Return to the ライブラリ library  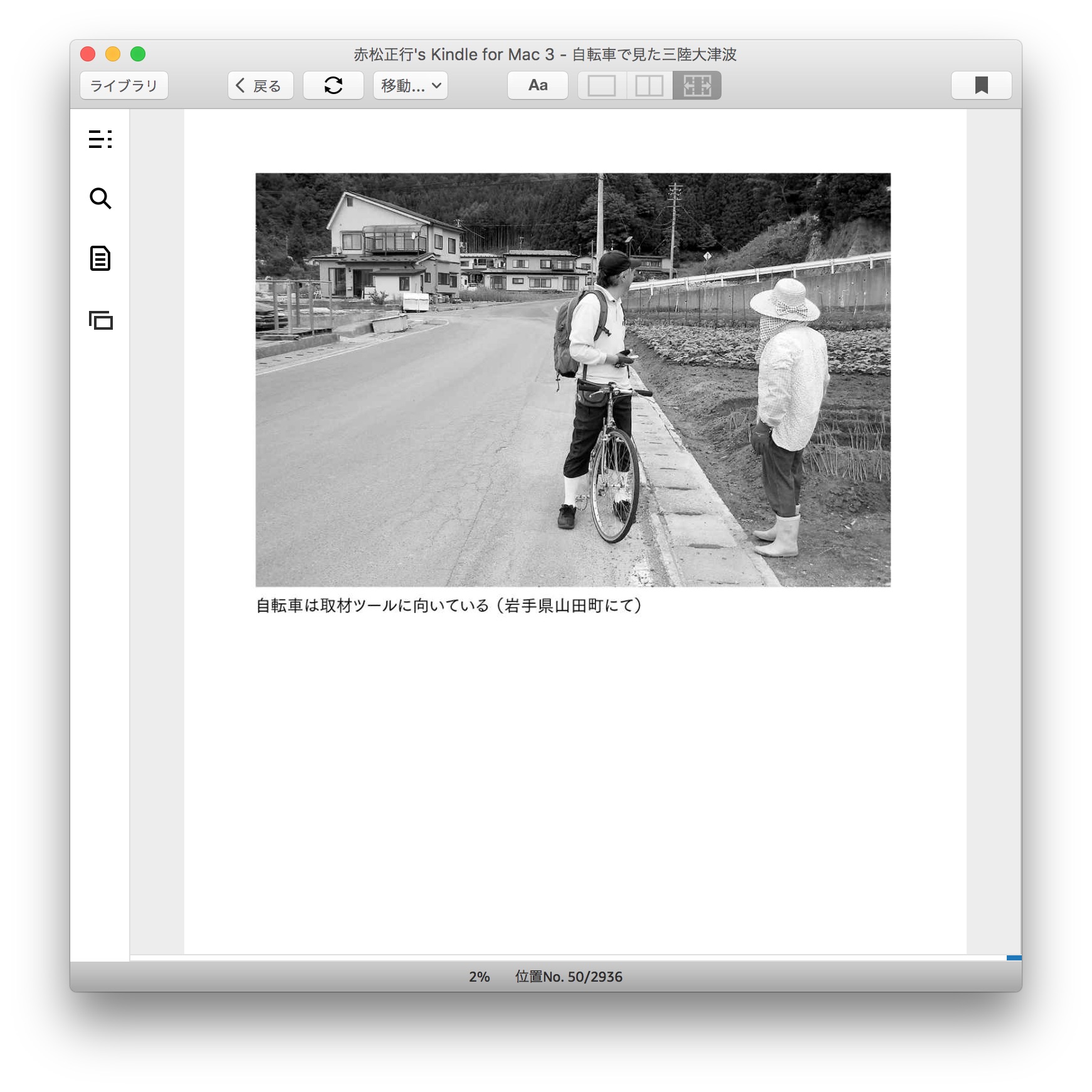pos(124,85)
